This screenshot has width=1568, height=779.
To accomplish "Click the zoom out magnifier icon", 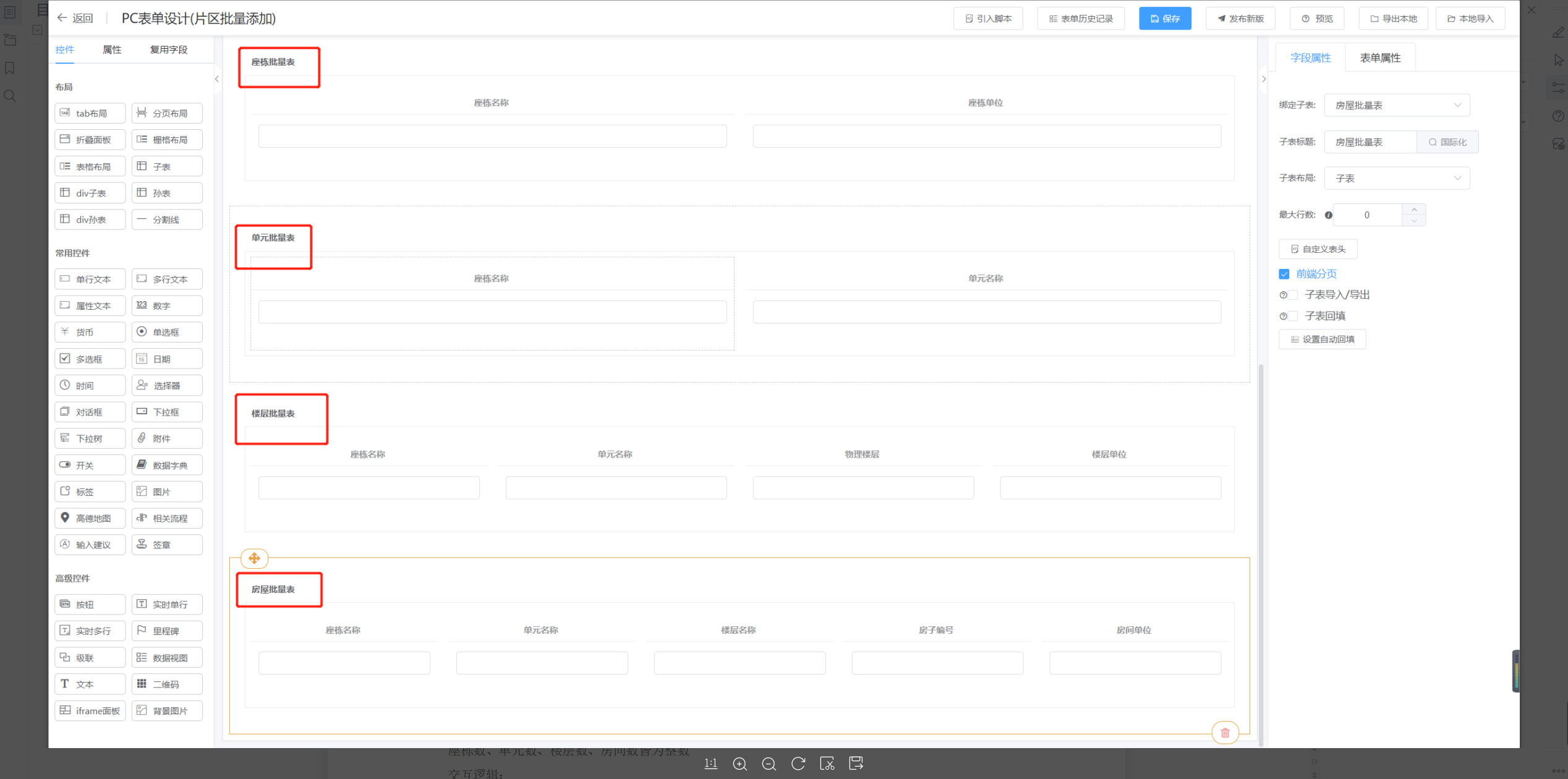I will (769, 764).
